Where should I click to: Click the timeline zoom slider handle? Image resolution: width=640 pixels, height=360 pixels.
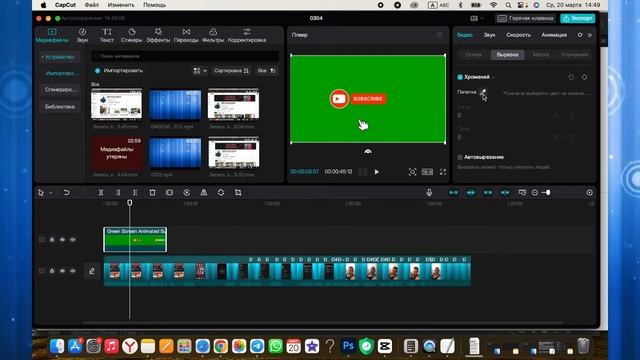tap(548, 192)
